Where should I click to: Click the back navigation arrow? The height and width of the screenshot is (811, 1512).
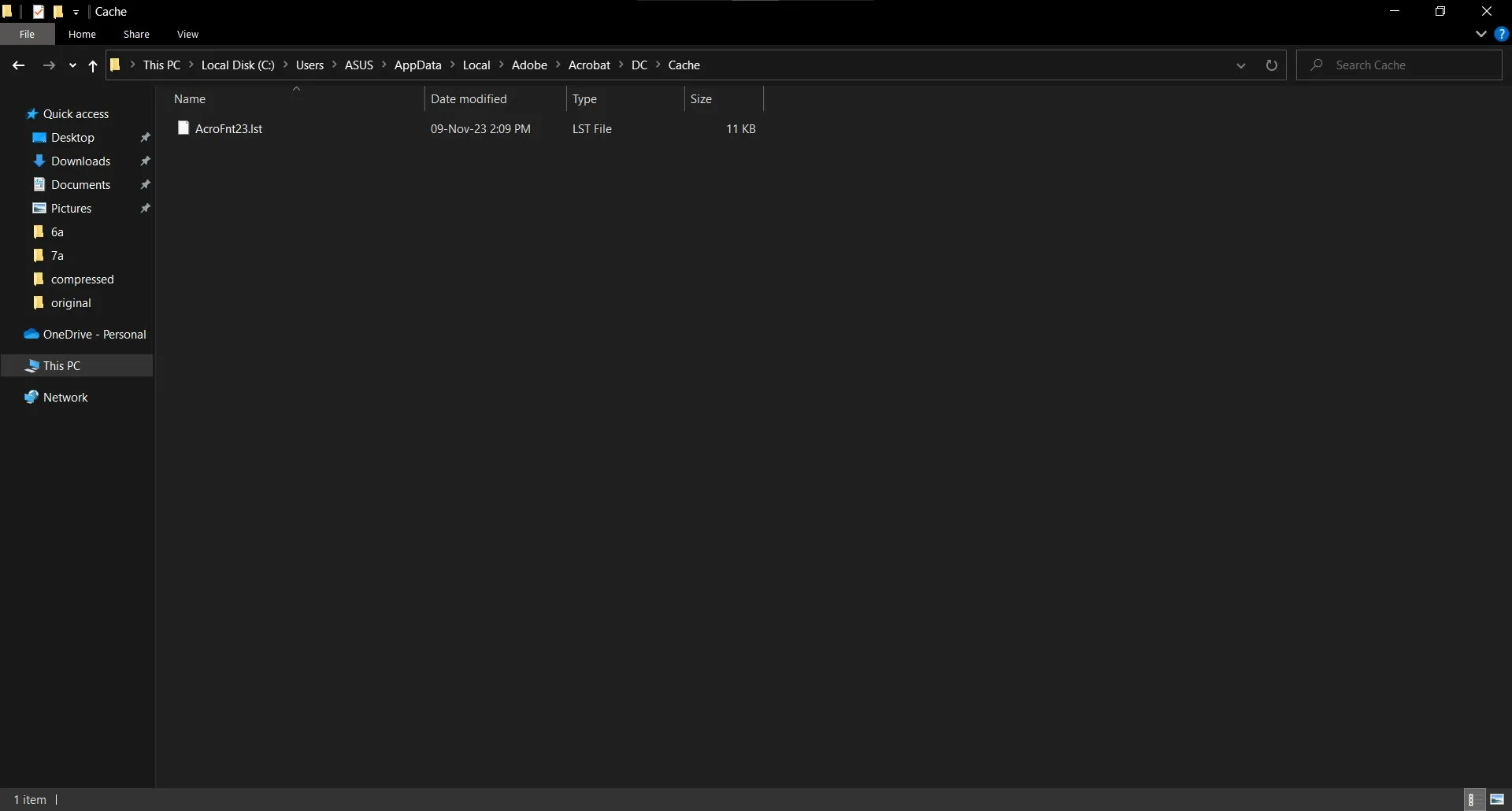click(17, 65)
